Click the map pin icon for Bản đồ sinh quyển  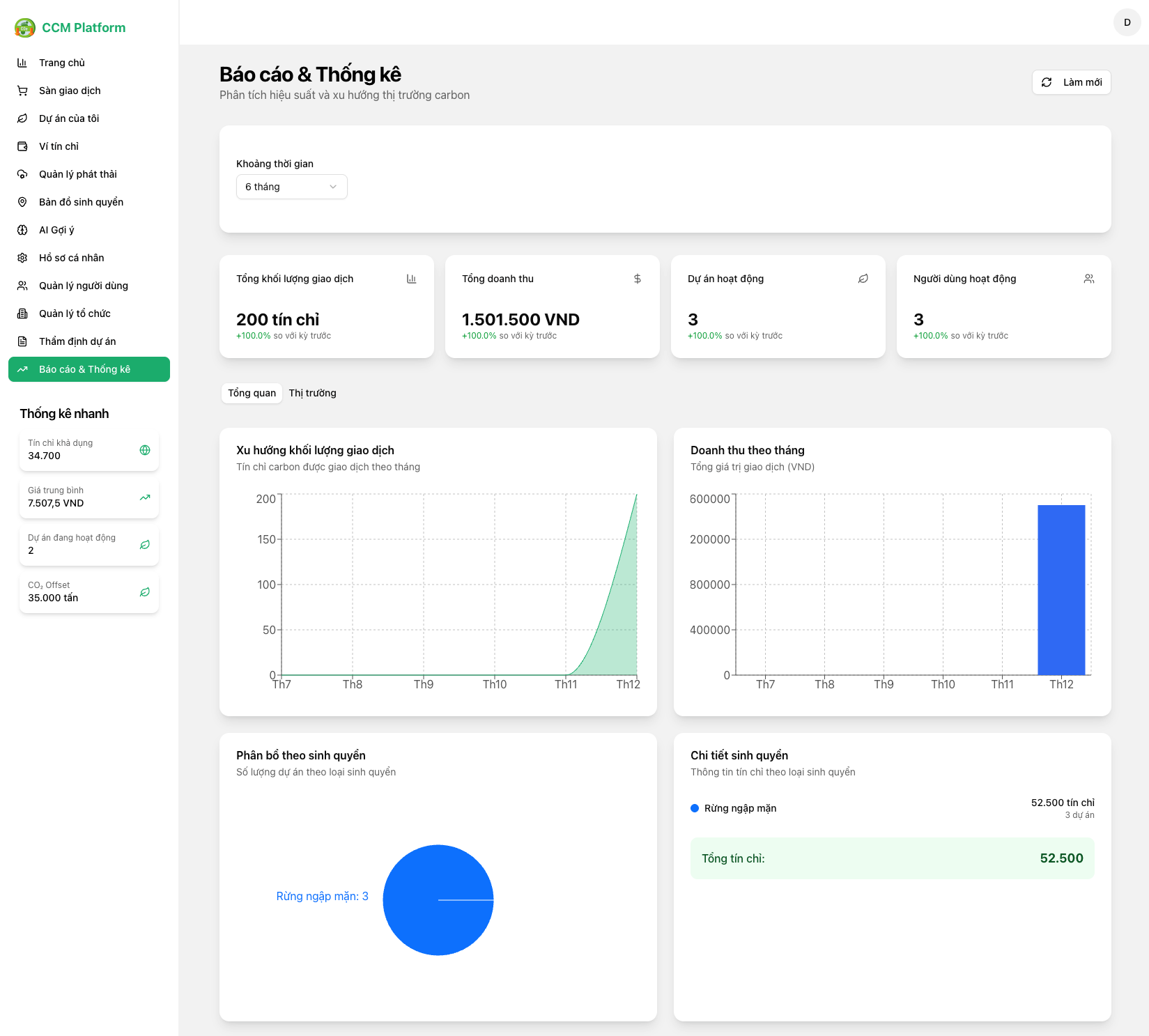[x=22, y=202]
